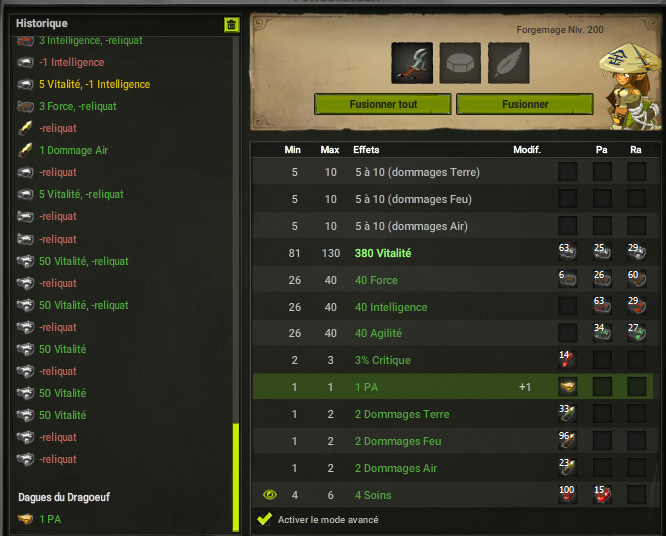
Task: Click the Effets column header
Action: pos(366,150)
